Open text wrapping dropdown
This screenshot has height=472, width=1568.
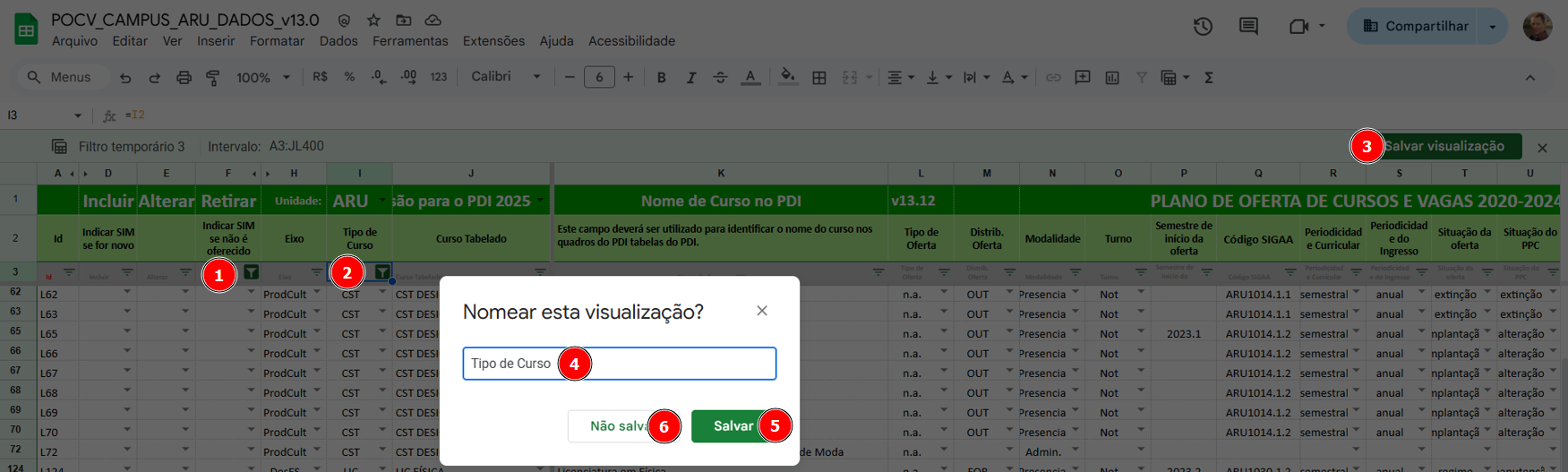pyautogui.click(x=975, y=78)
